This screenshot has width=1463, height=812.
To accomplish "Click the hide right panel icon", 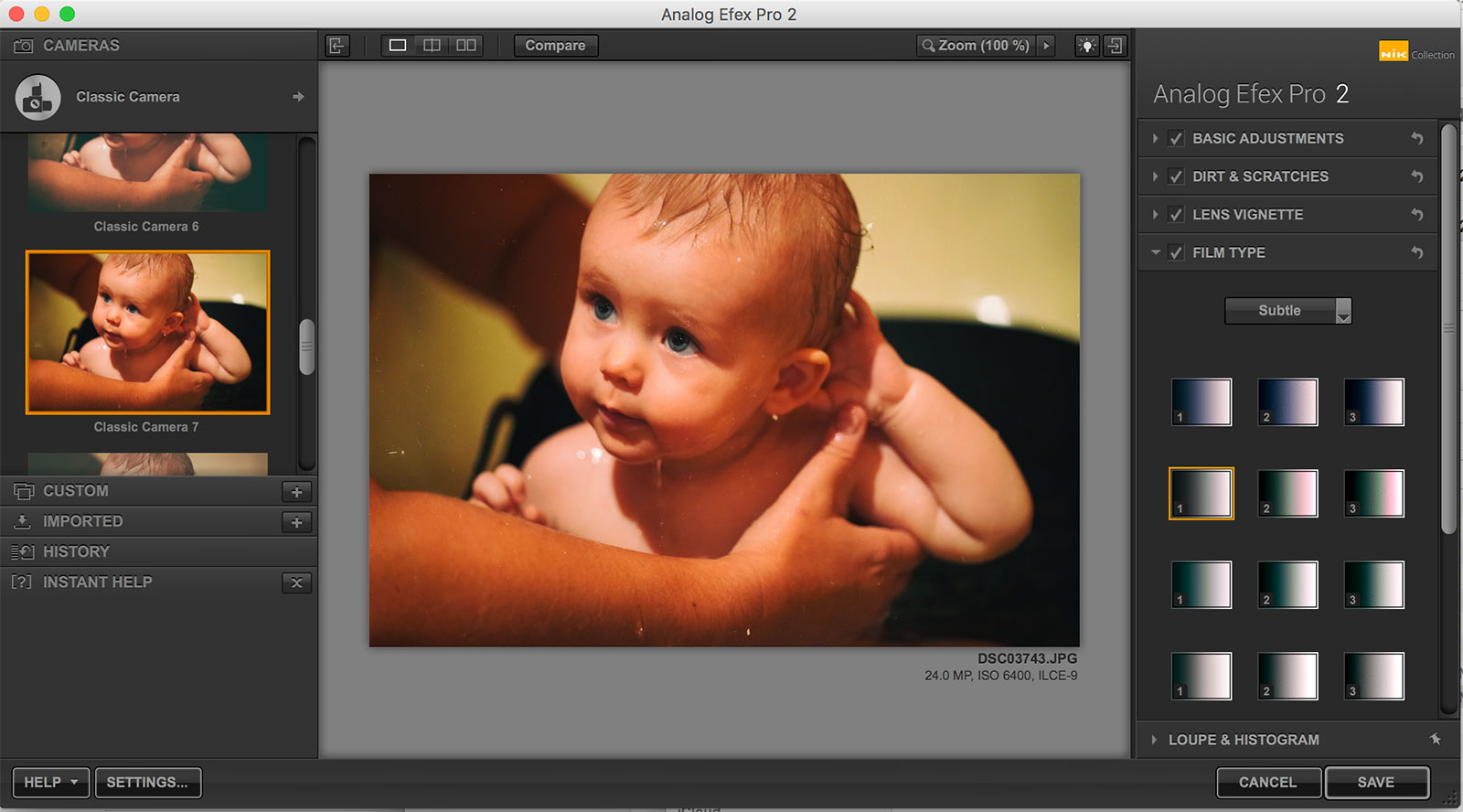I will point(1116,46).
